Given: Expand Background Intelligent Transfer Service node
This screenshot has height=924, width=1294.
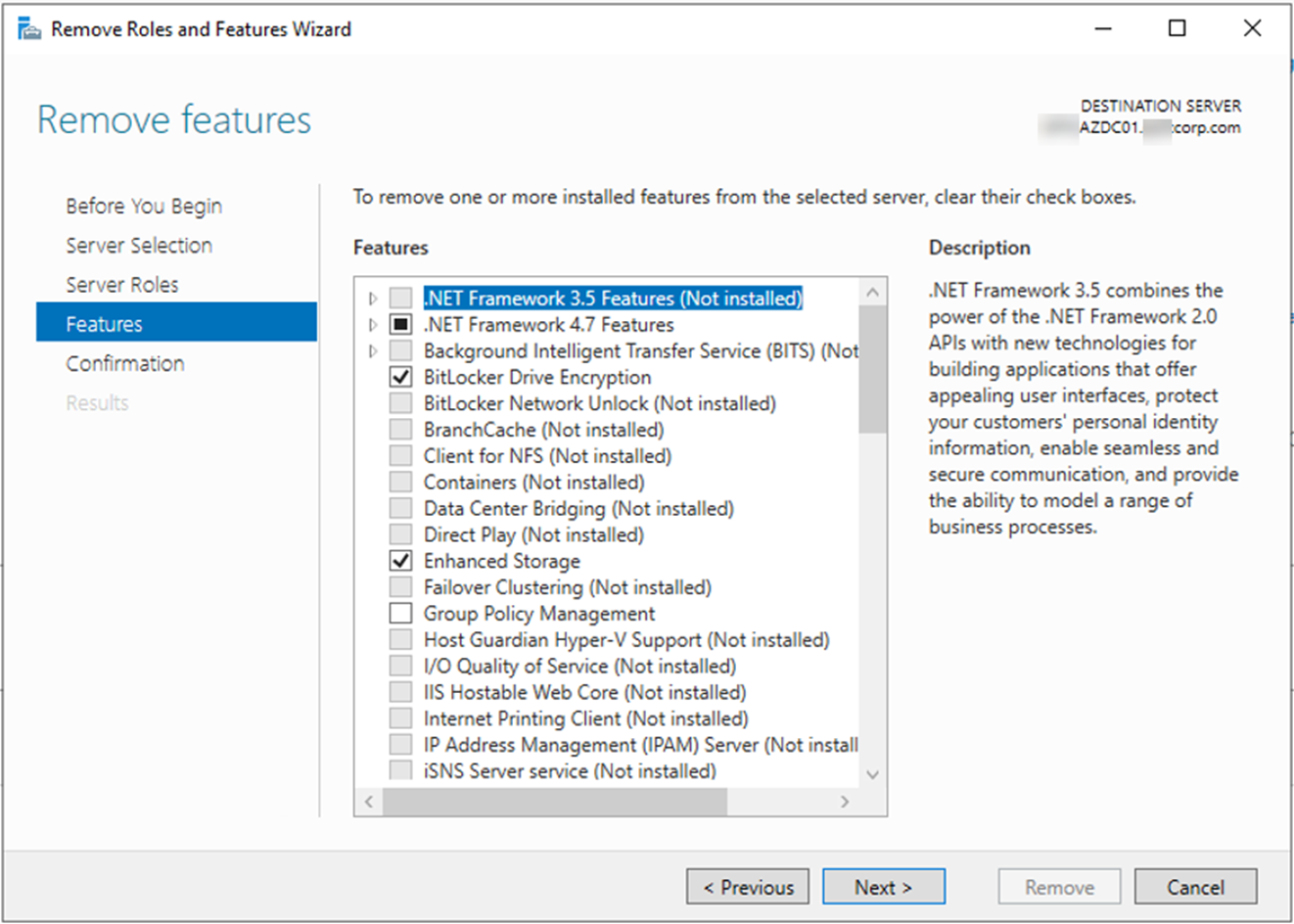Looking at the screenshot, I should pos(373,350).
